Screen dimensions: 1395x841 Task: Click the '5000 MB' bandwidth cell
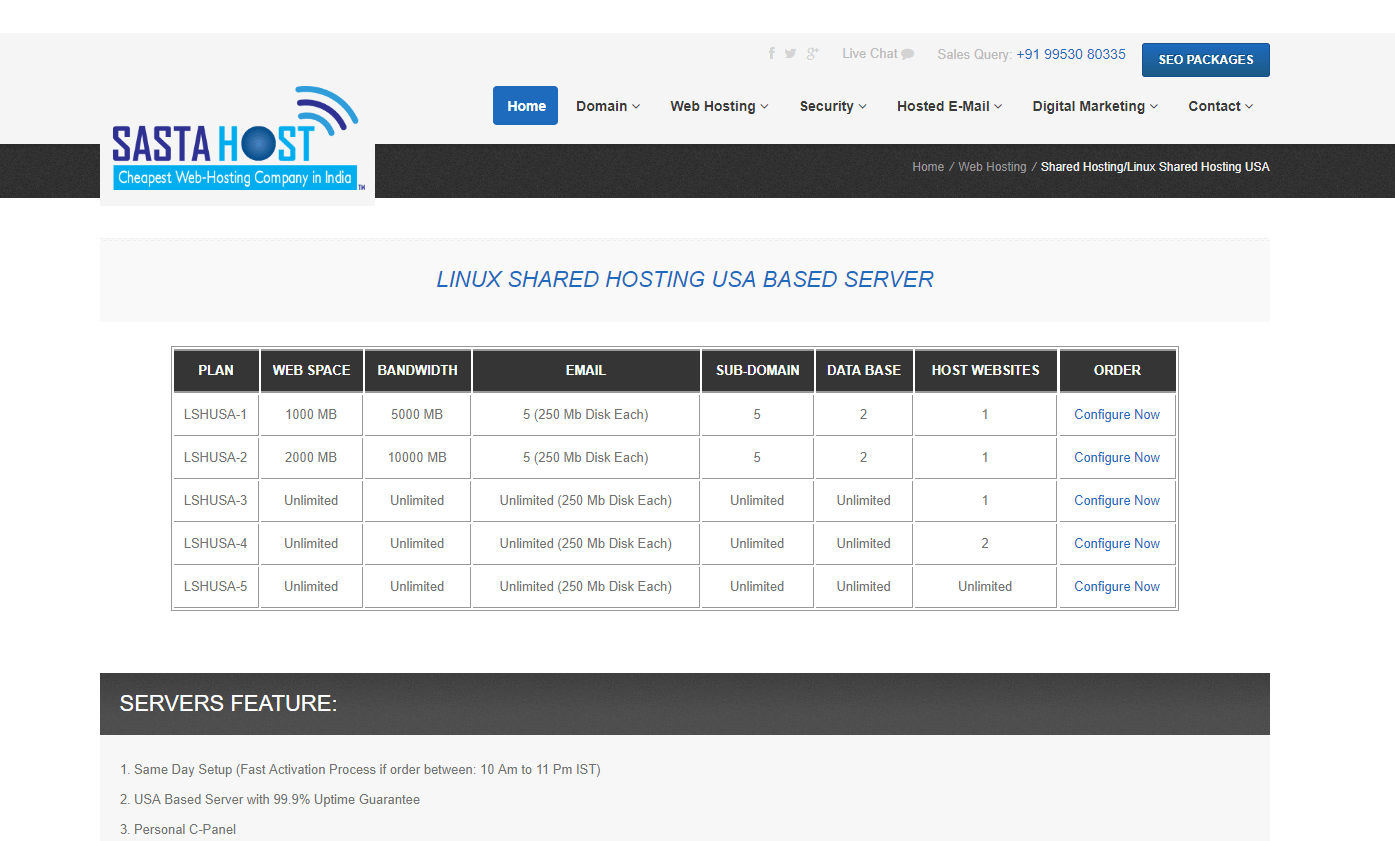[417, 414]
